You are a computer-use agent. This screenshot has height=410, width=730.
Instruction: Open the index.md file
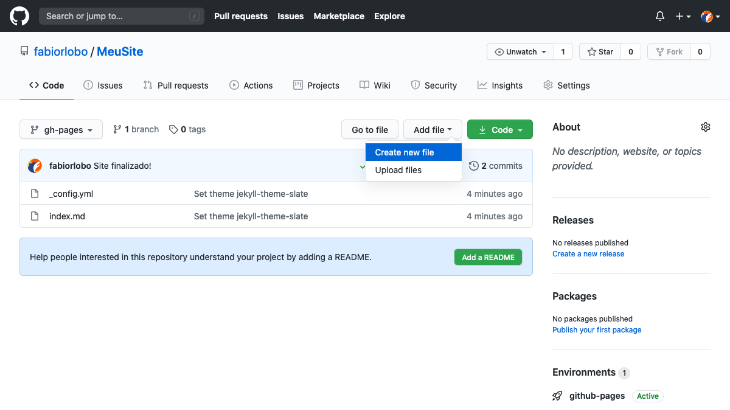(67, 216)
